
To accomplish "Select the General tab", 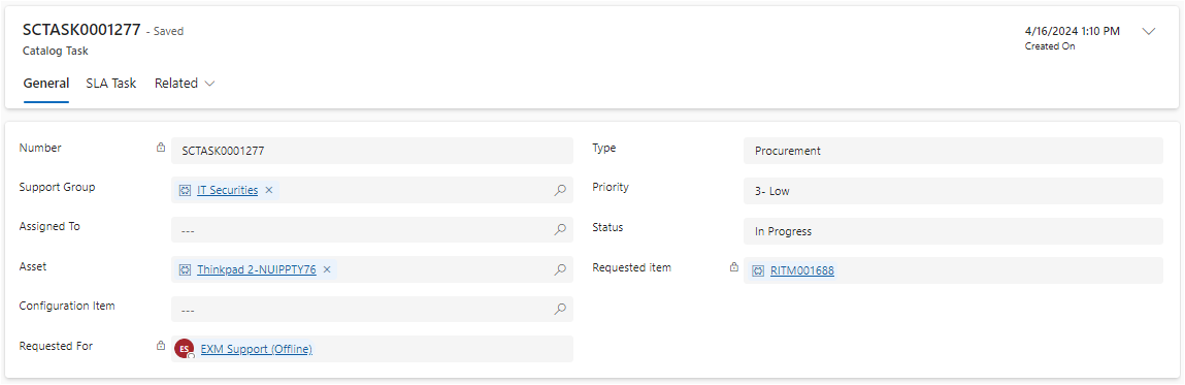I will (x=46, y=83).
